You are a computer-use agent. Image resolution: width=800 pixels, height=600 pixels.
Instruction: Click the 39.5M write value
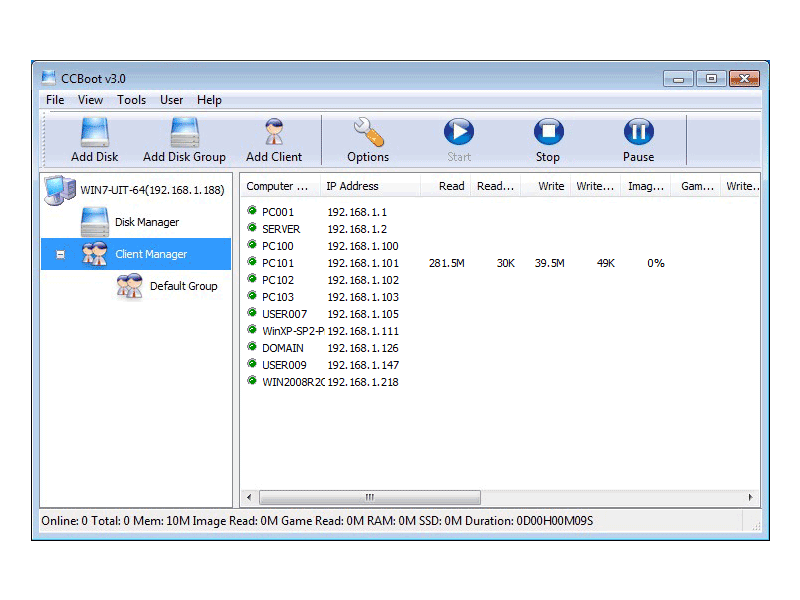pos(549,263)
